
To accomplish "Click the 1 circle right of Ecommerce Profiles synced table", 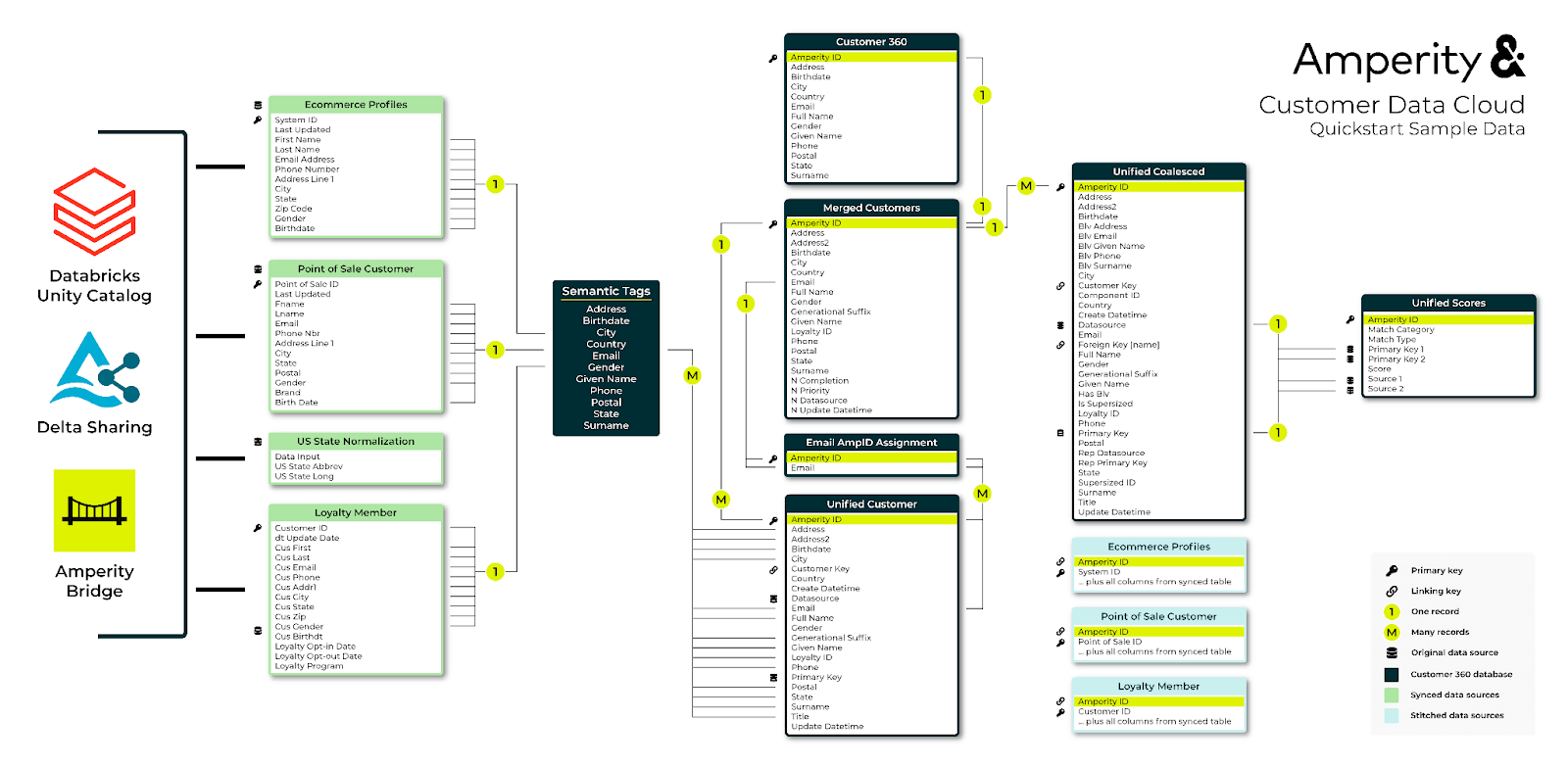I will (496, 184).
